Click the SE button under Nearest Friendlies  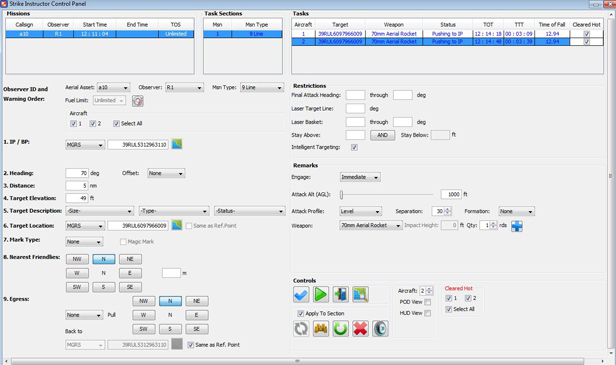[x=130, y=287]
